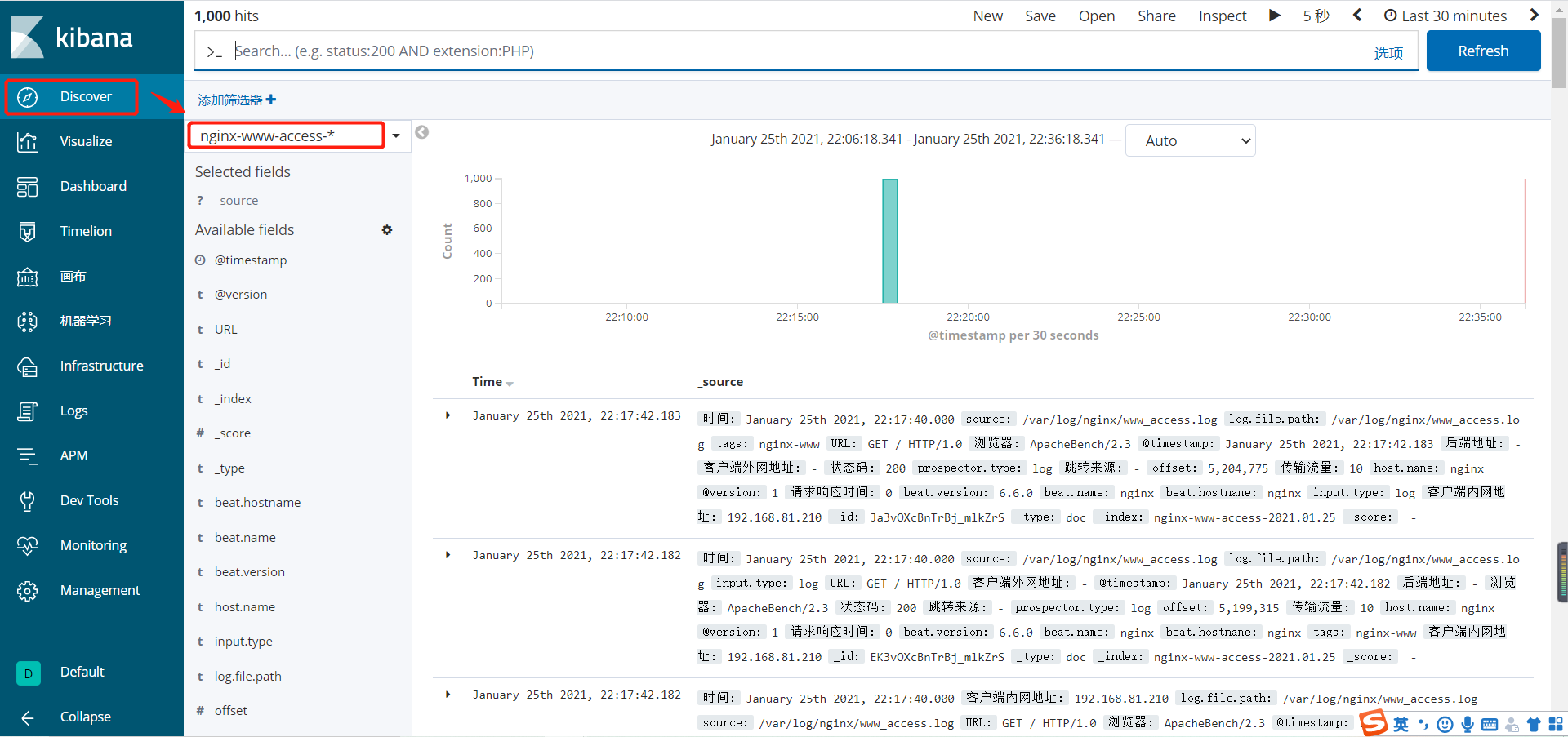
Task: Expand first log row timestamped 22:17:42.182
Action: (x=448, y=555)
